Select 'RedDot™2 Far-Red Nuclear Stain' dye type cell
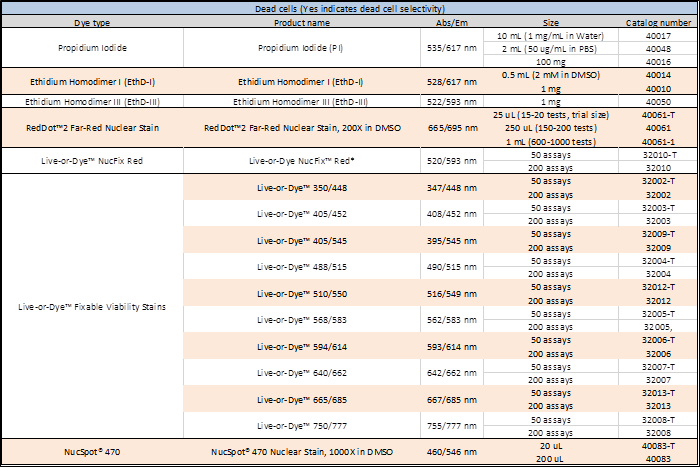Screen dimensions: 700x467 coord(92,128)
